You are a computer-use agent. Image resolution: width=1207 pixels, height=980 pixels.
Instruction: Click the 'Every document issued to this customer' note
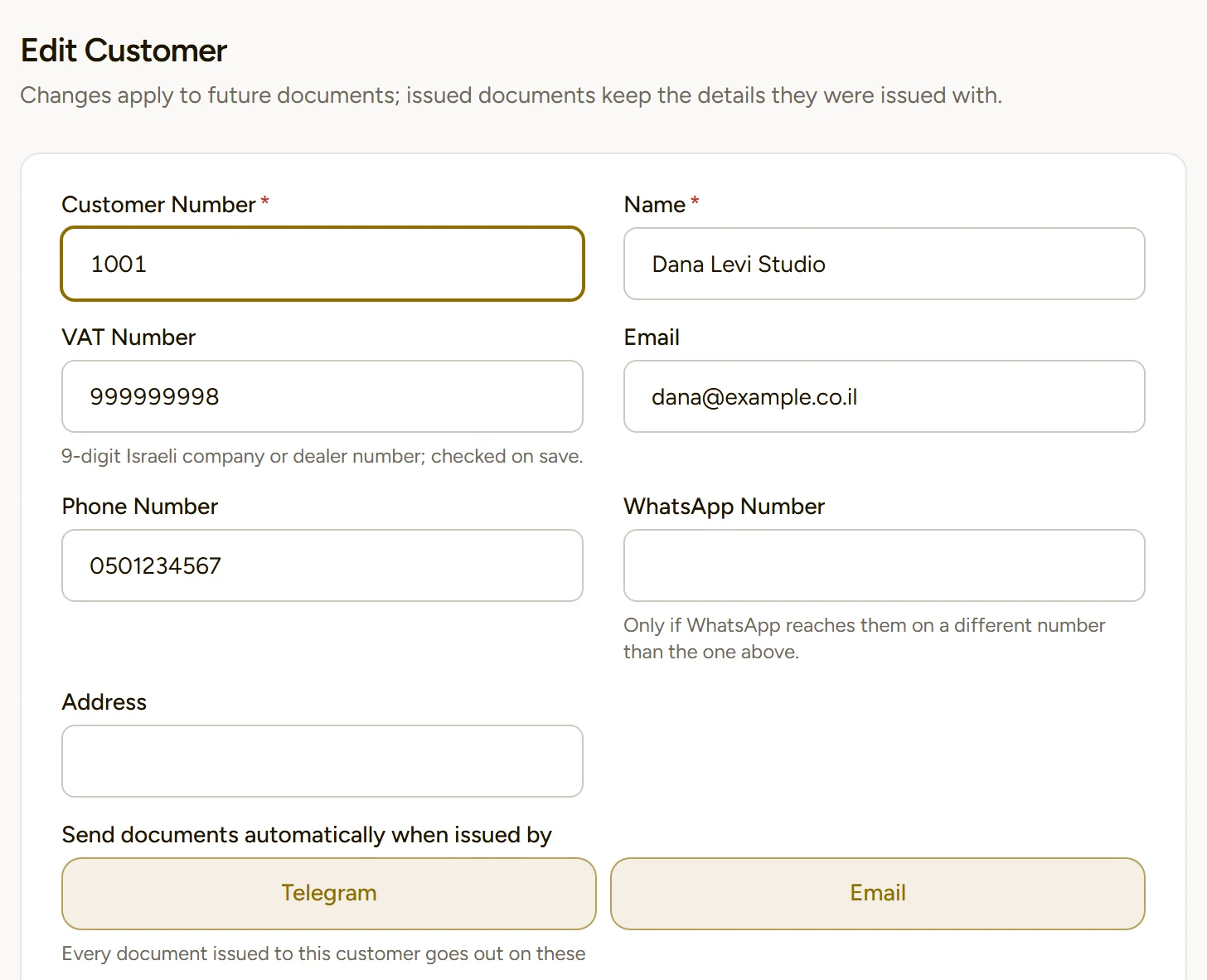(324, 953)
